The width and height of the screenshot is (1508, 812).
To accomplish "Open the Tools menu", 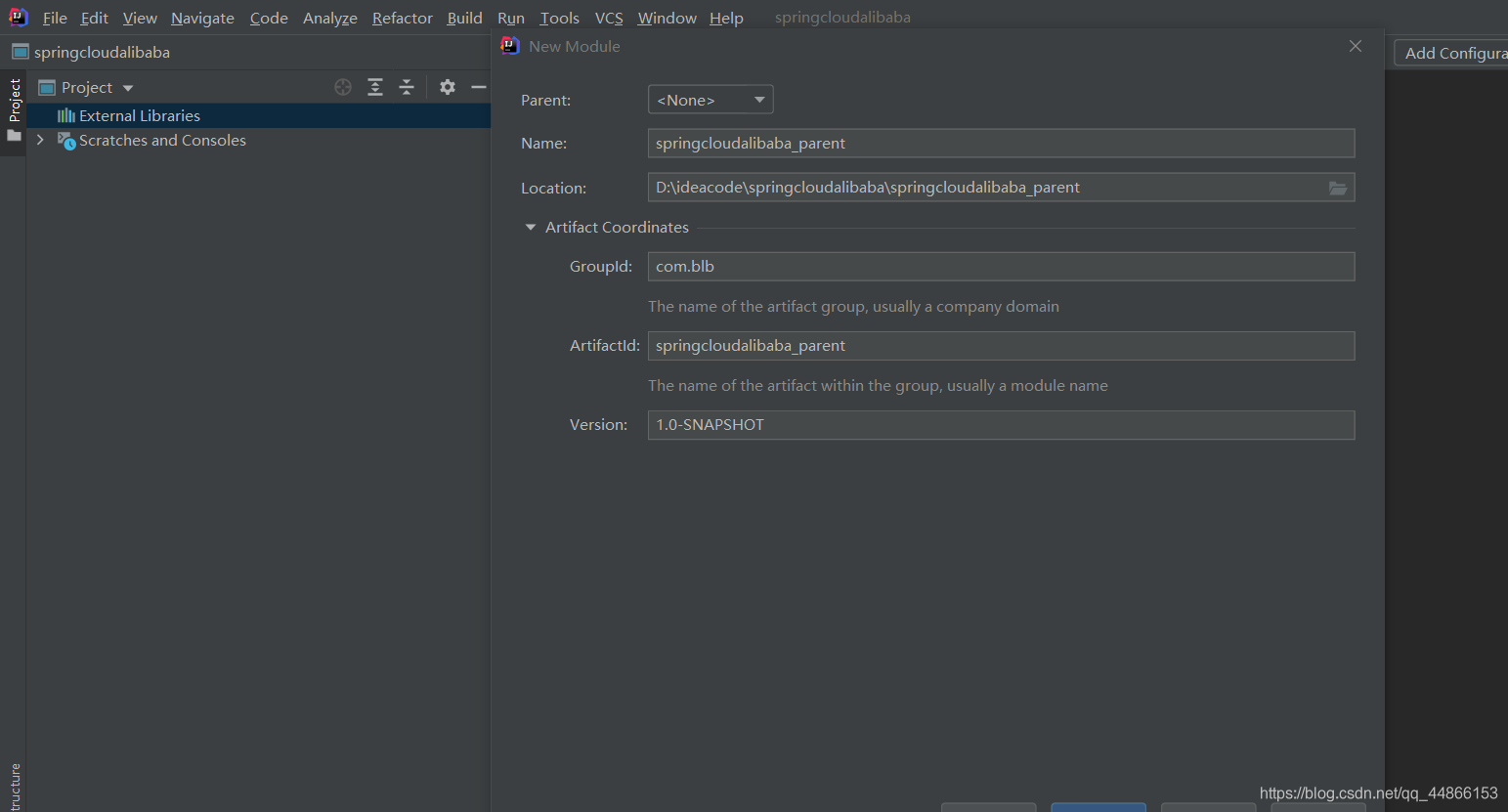I will 560,18.
